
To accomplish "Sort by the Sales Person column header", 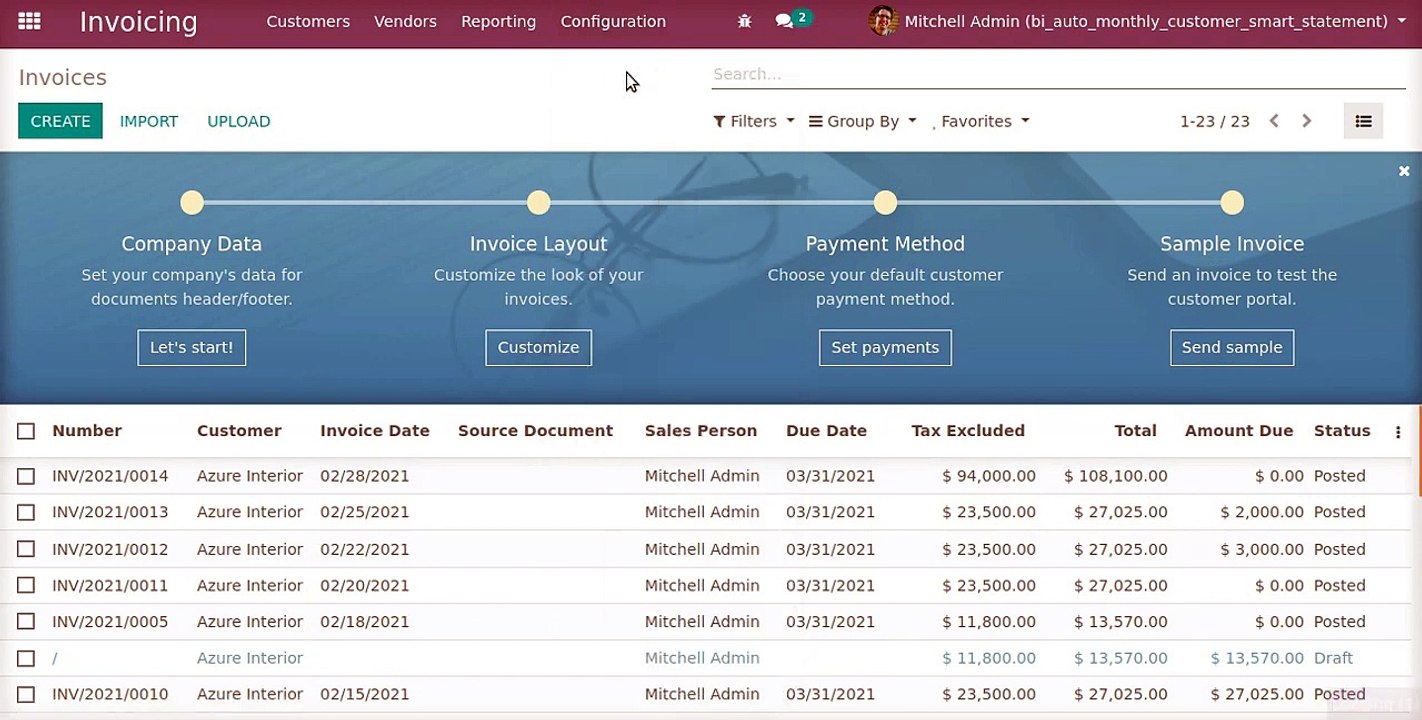I will 701,431.
